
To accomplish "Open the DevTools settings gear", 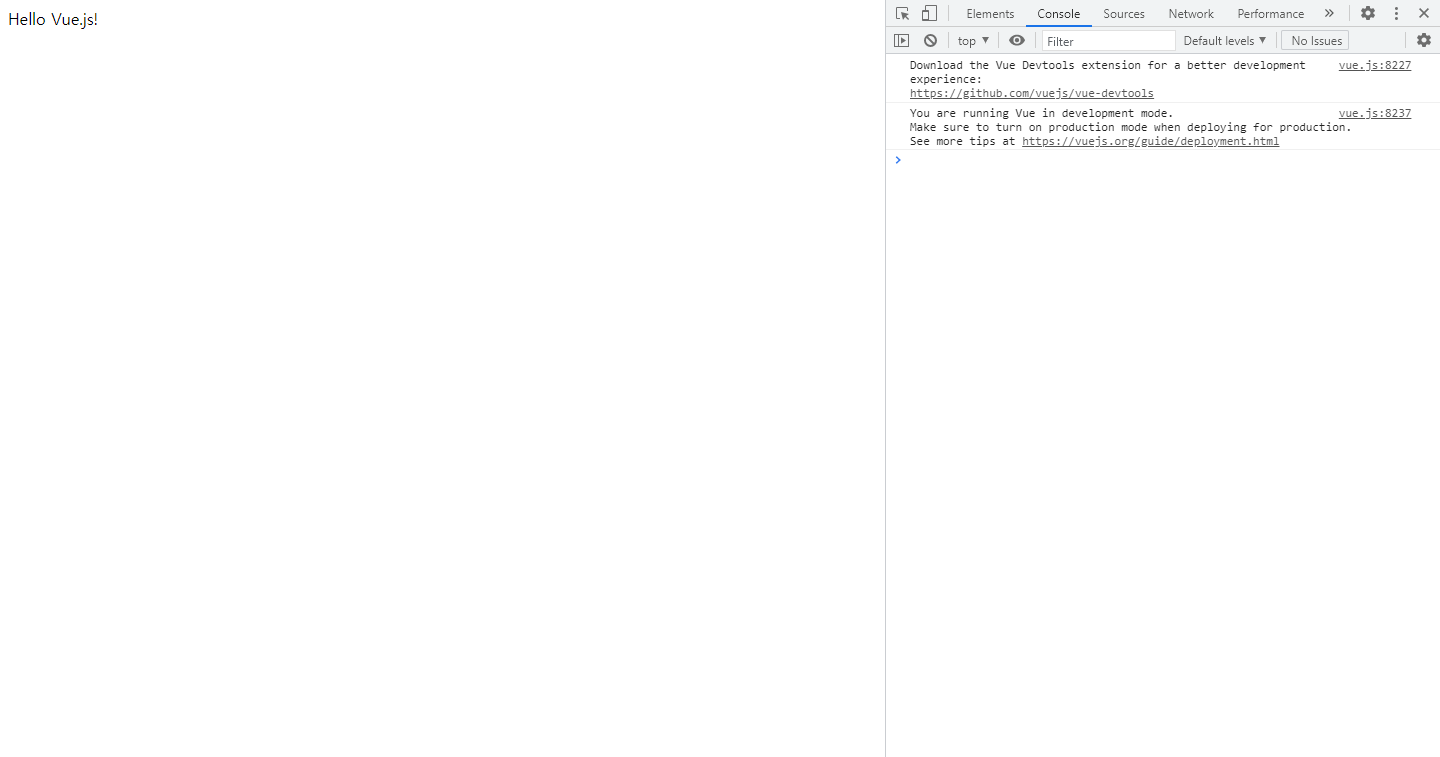I will (1367, 13).
